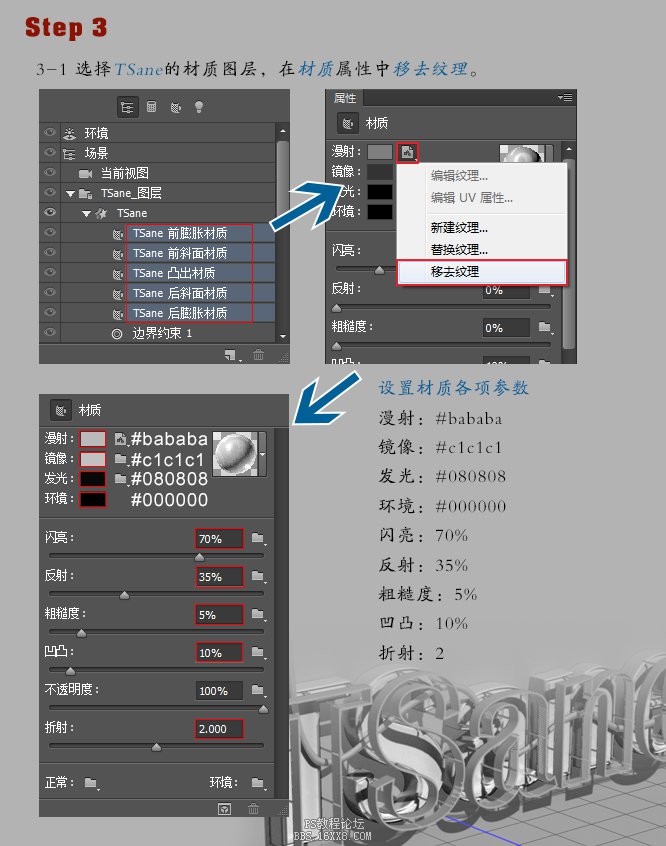Open the 镜像 color swatch in bottom panel
The image size is (666, 846).
click(93, 459)
